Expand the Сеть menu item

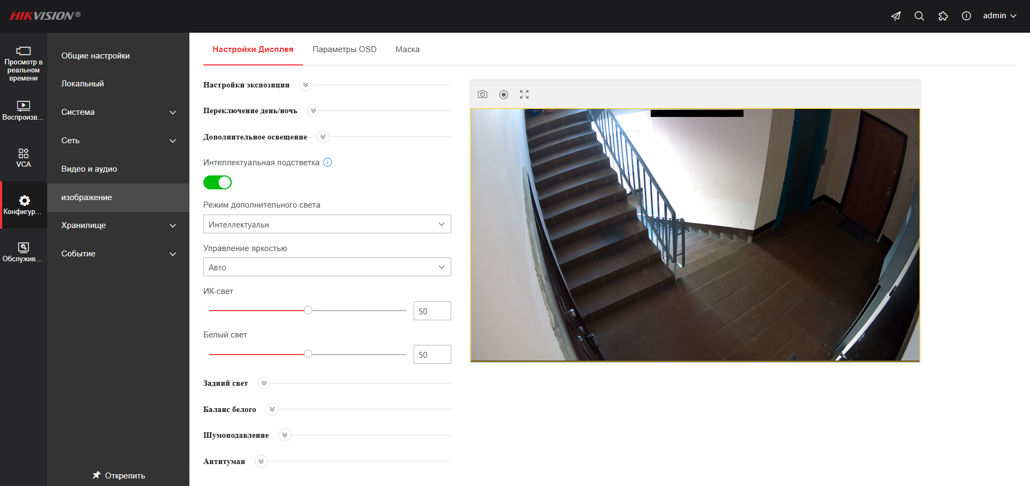pos(118,141)
